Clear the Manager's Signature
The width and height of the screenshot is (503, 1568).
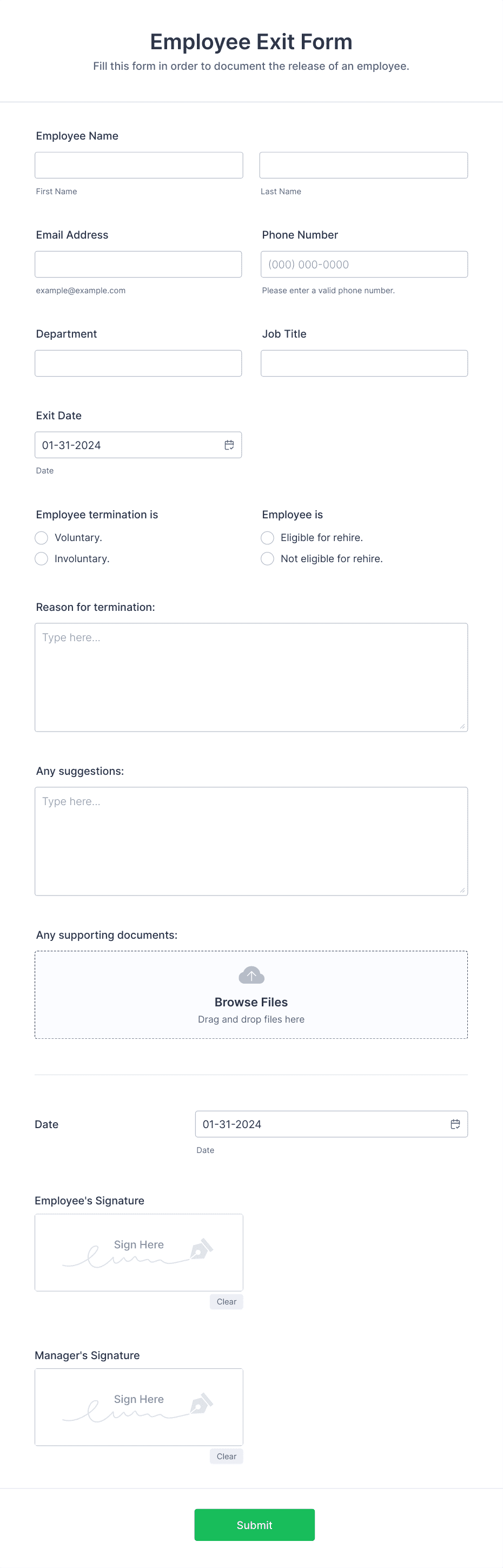[226, 1456]
